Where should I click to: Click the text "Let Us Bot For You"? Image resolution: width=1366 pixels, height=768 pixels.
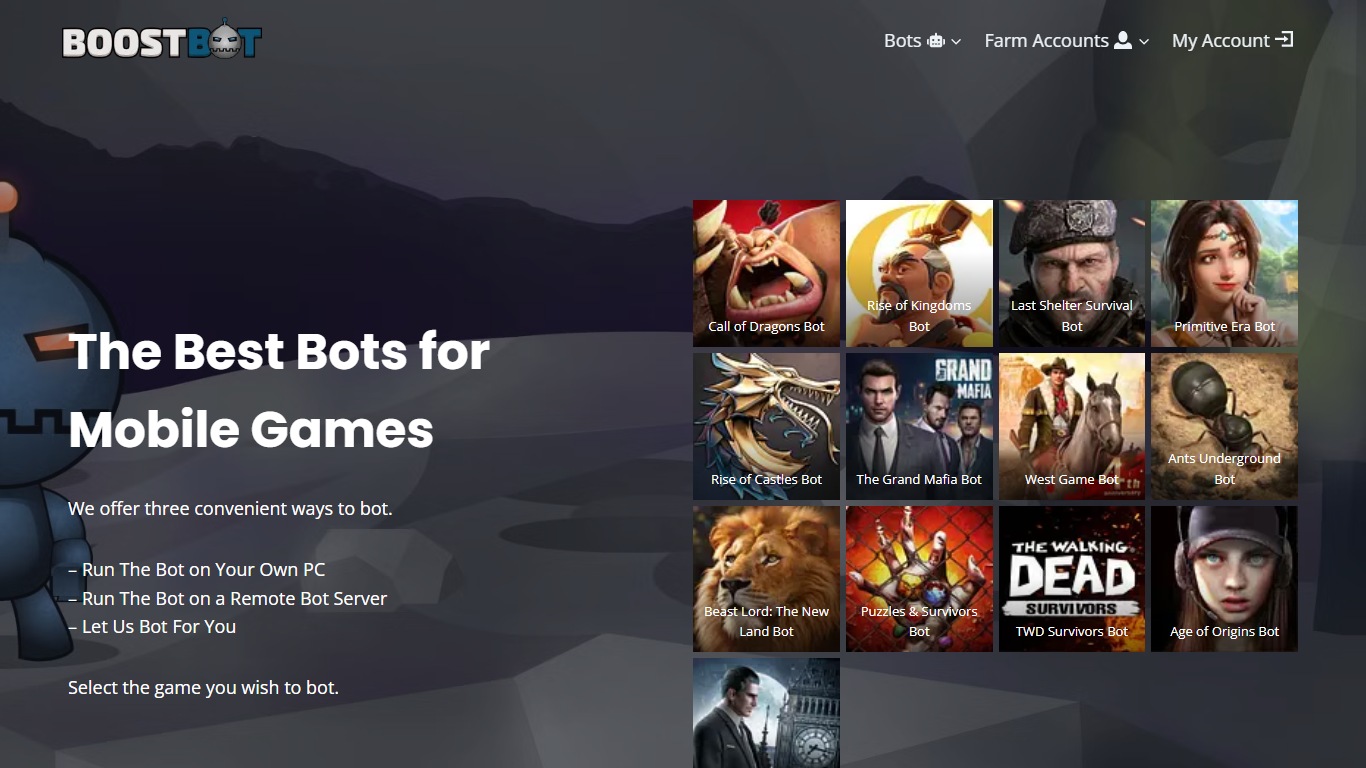(159, 627)
